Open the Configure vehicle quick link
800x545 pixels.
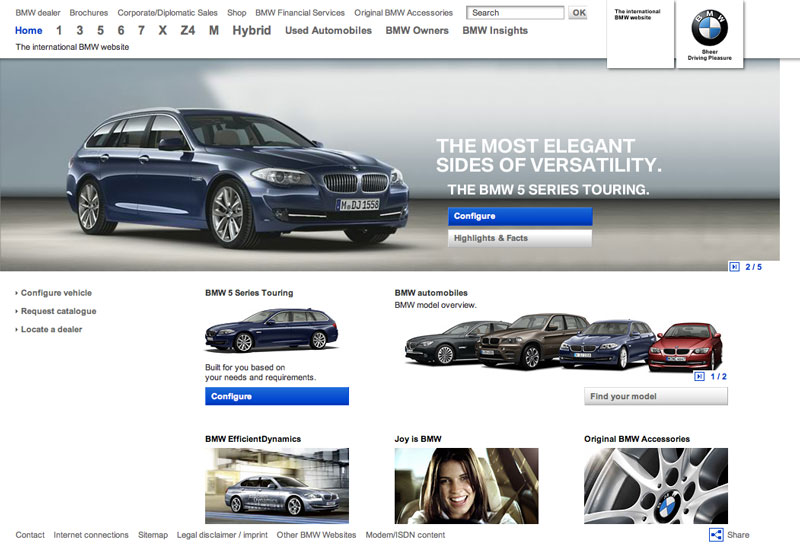pyautogui.click(x=56, y=293)
